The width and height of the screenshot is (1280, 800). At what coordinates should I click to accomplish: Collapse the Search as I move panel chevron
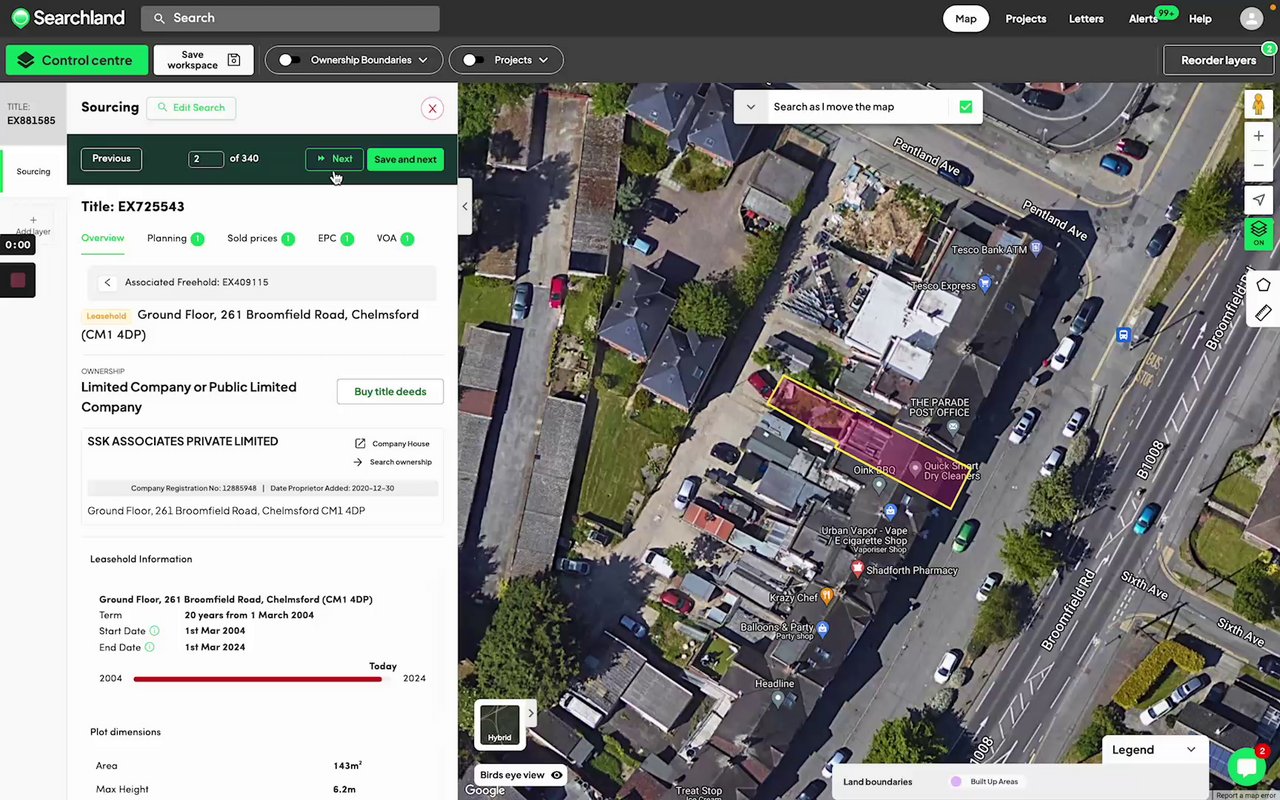[751, 107]
